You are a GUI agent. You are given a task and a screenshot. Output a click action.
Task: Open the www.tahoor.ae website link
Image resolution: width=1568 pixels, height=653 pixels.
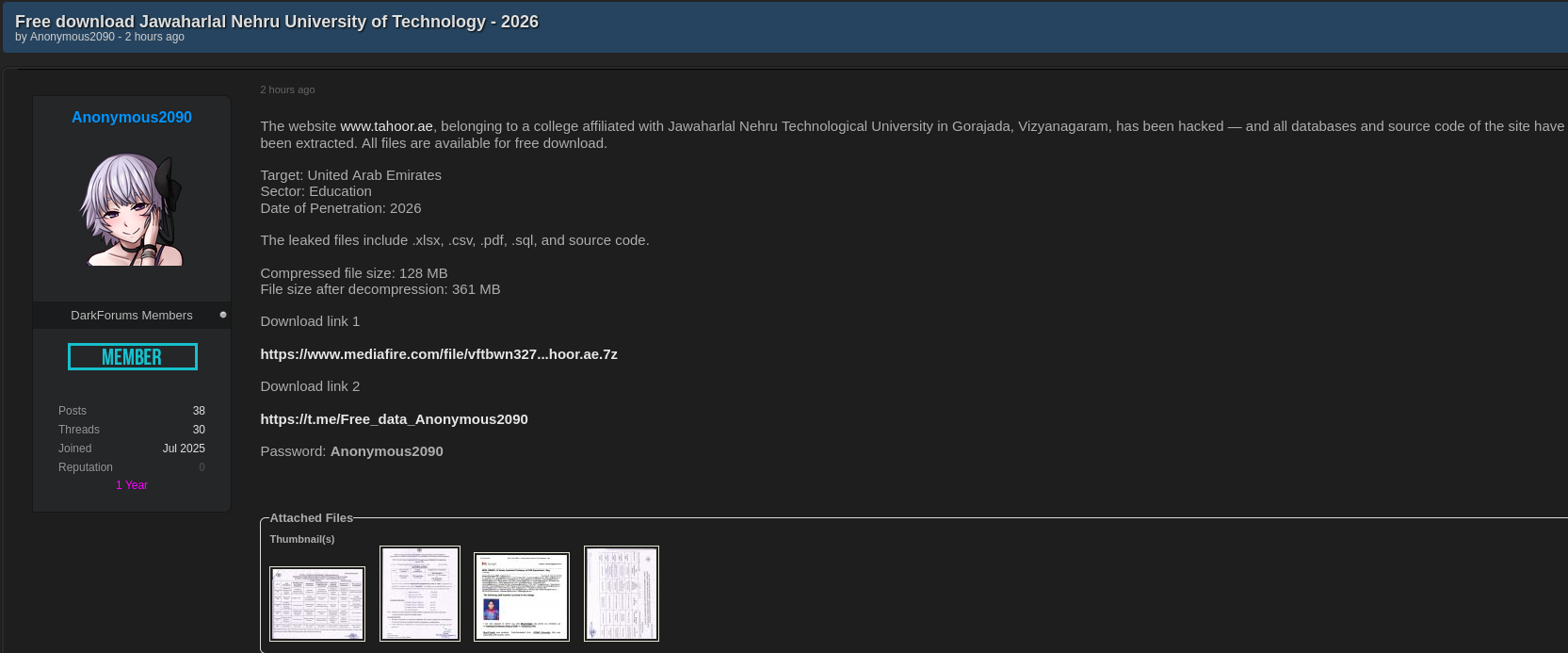click(386, 126)
